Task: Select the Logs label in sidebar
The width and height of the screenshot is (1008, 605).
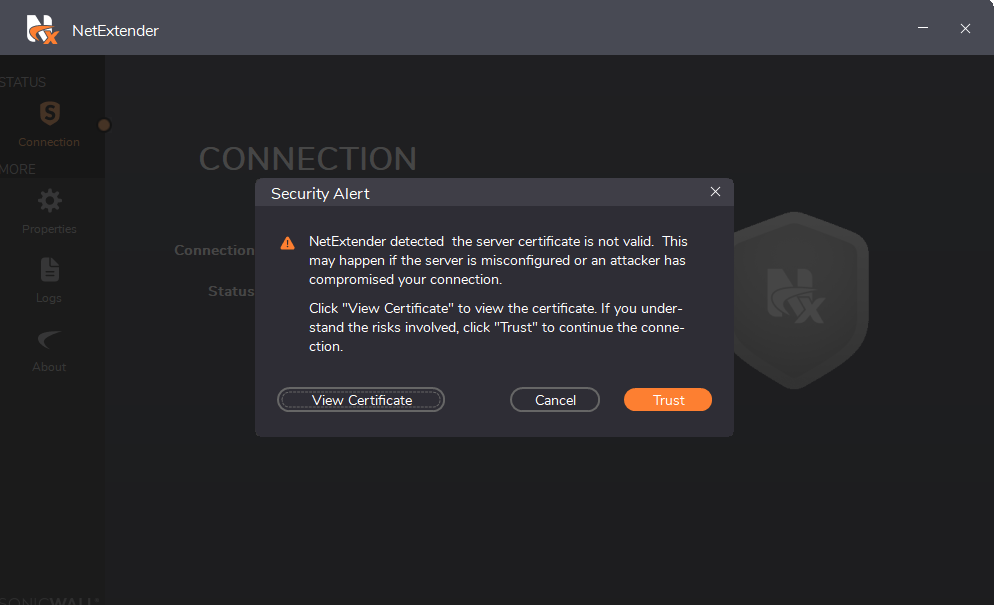Action: pos(49,298)
